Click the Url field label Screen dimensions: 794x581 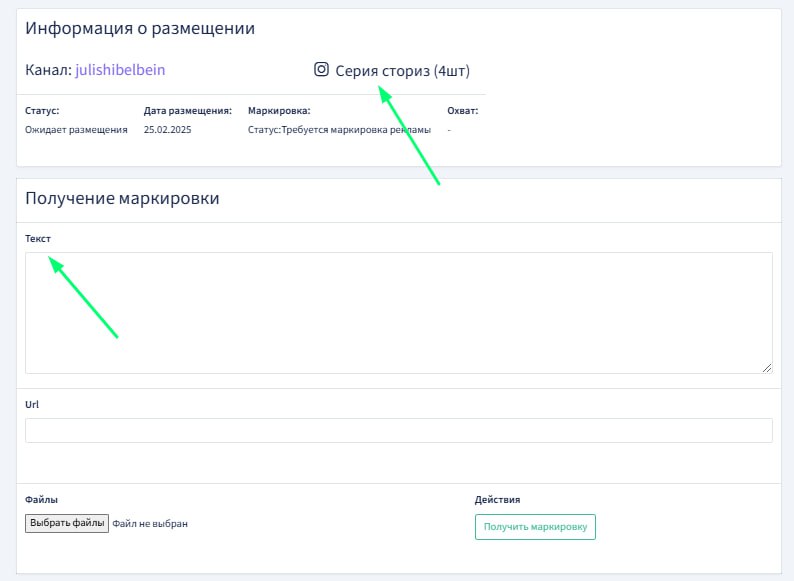coord(32,405)
